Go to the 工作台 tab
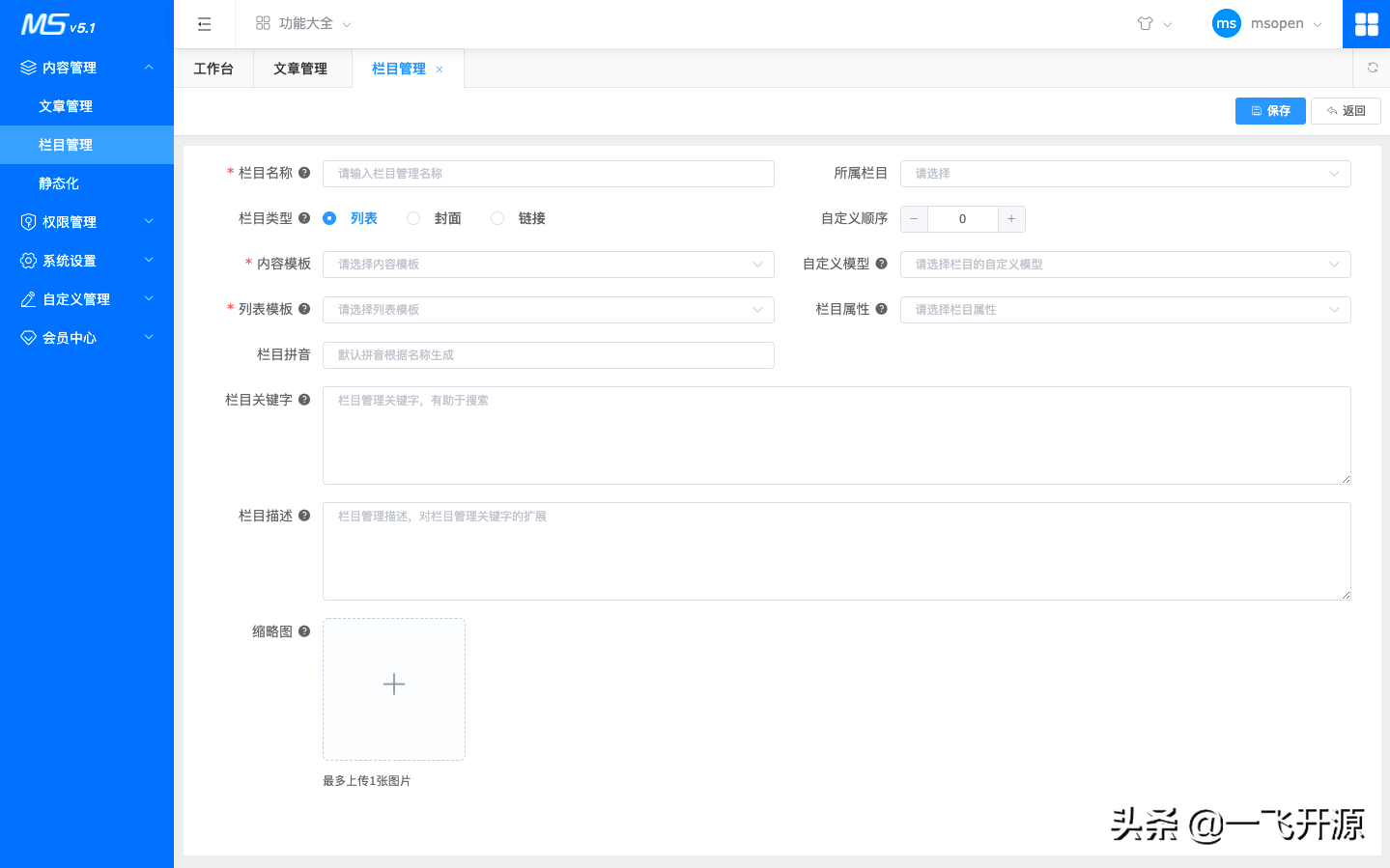The height and width of the screenshot is (868, 1390). pyautogui.click(x=213, y=68)
